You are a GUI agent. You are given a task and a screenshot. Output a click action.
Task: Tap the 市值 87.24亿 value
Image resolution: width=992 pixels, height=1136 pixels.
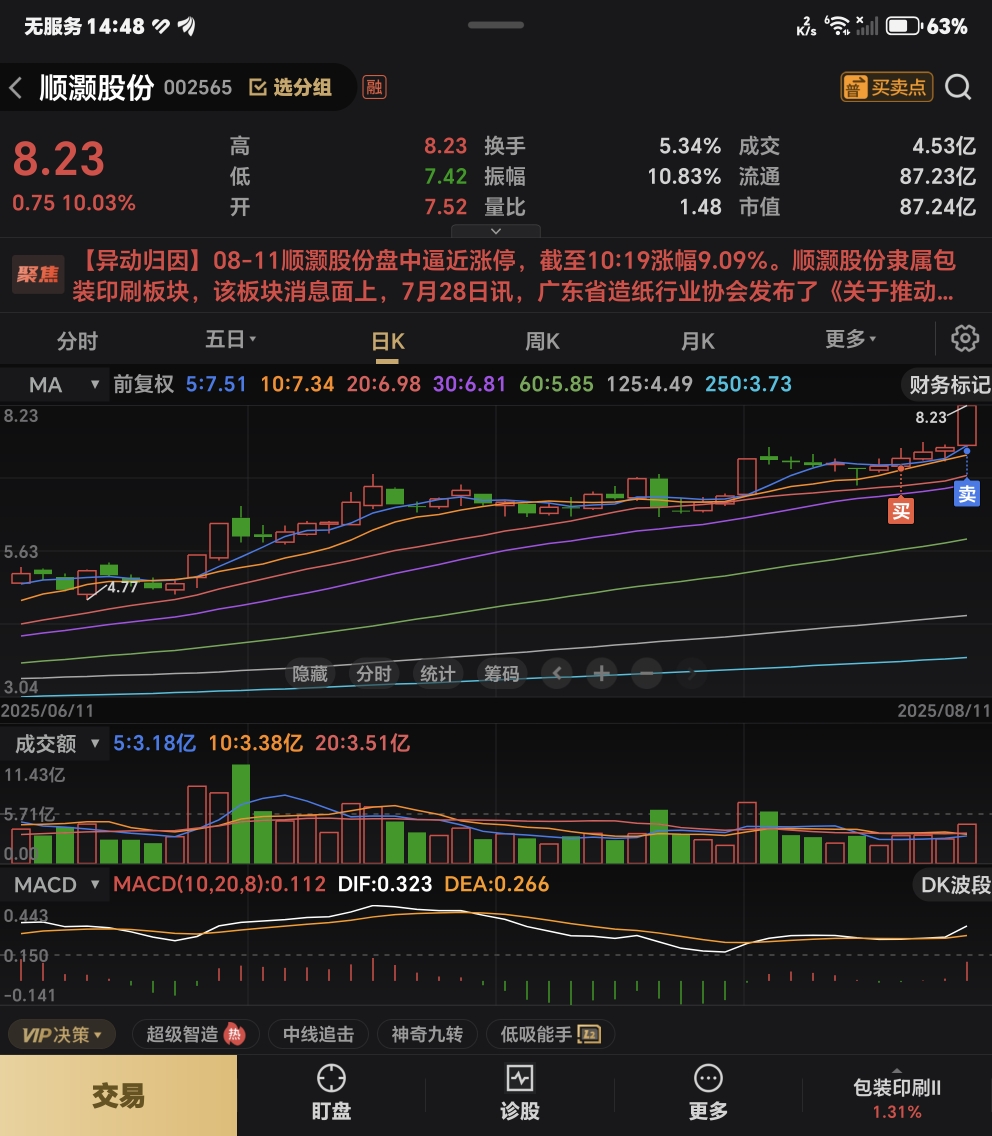pos(938,207)
